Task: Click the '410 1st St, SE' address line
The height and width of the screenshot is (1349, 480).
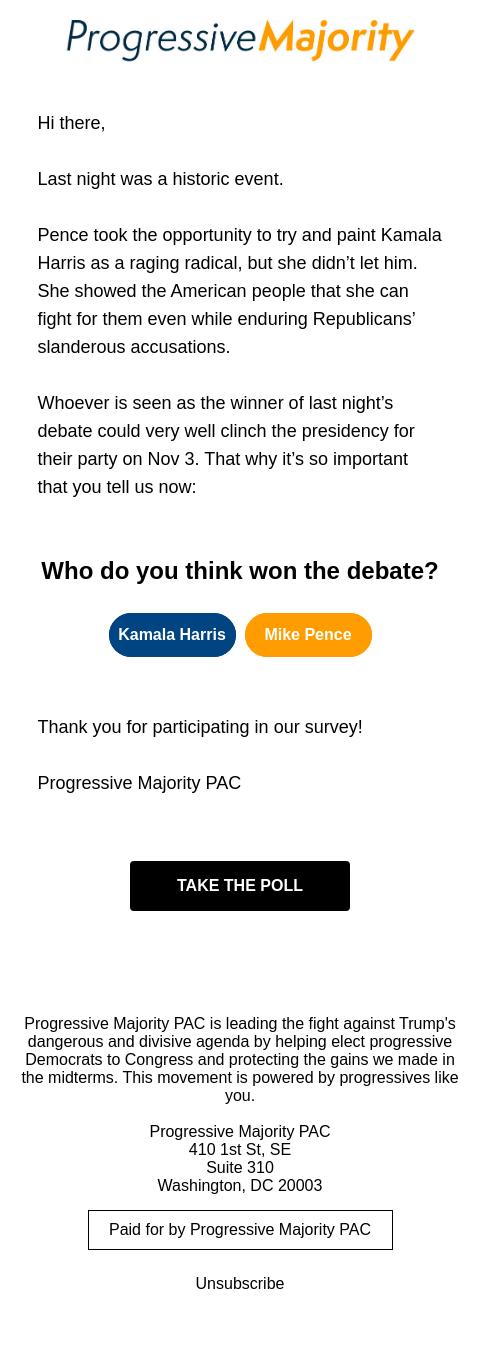Action: 240,1149
